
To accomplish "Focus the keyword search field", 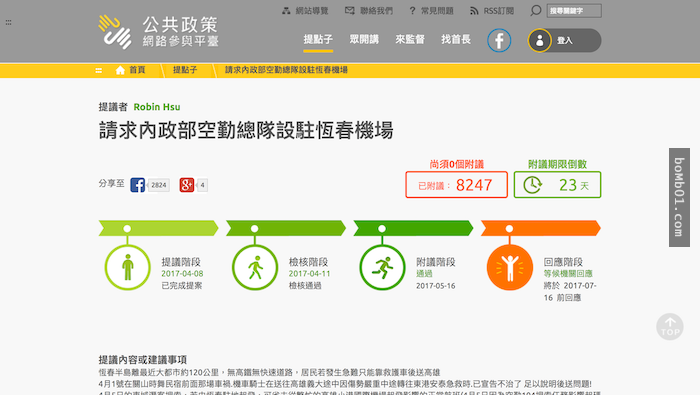I will coord(574,11).
